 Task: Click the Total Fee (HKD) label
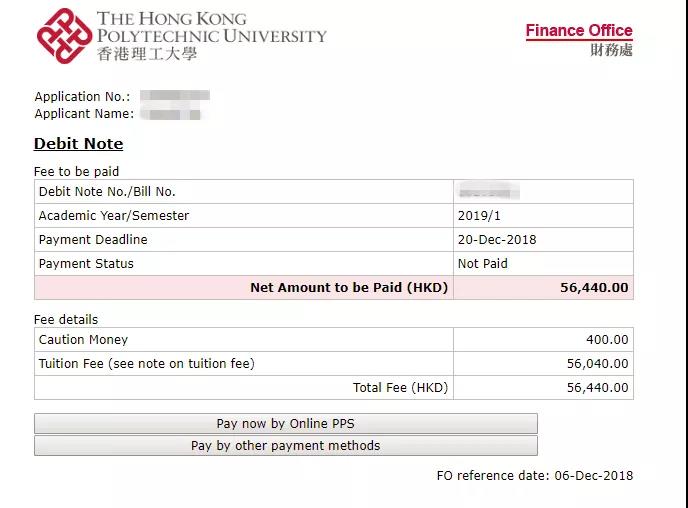(400, 388)
